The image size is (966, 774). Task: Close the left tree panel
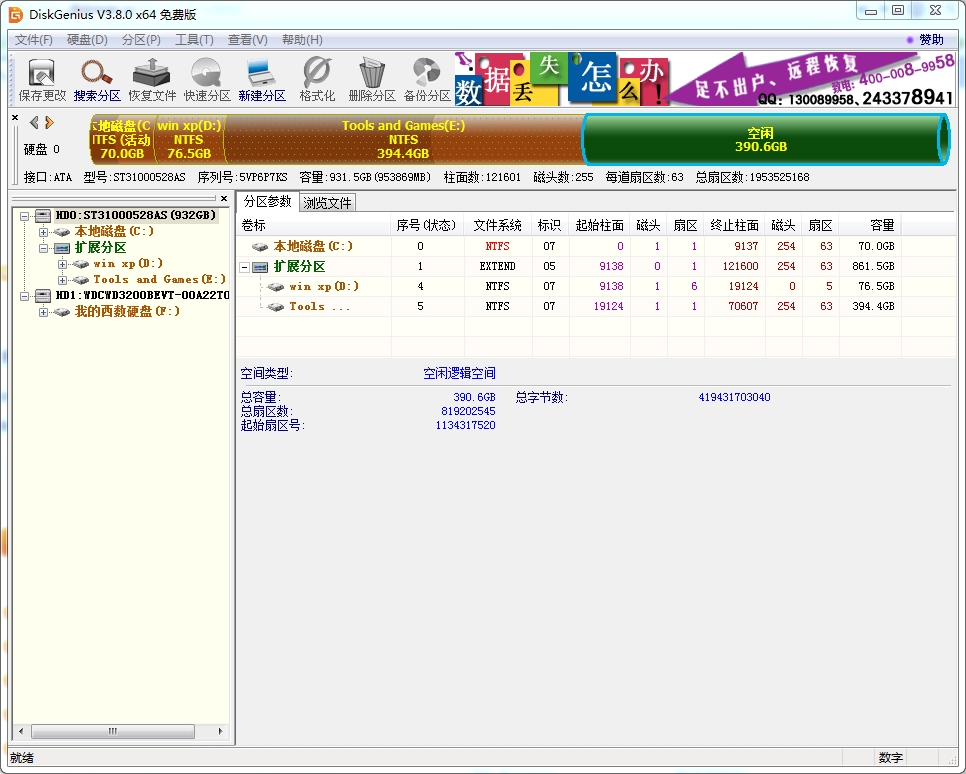(224, 198)
